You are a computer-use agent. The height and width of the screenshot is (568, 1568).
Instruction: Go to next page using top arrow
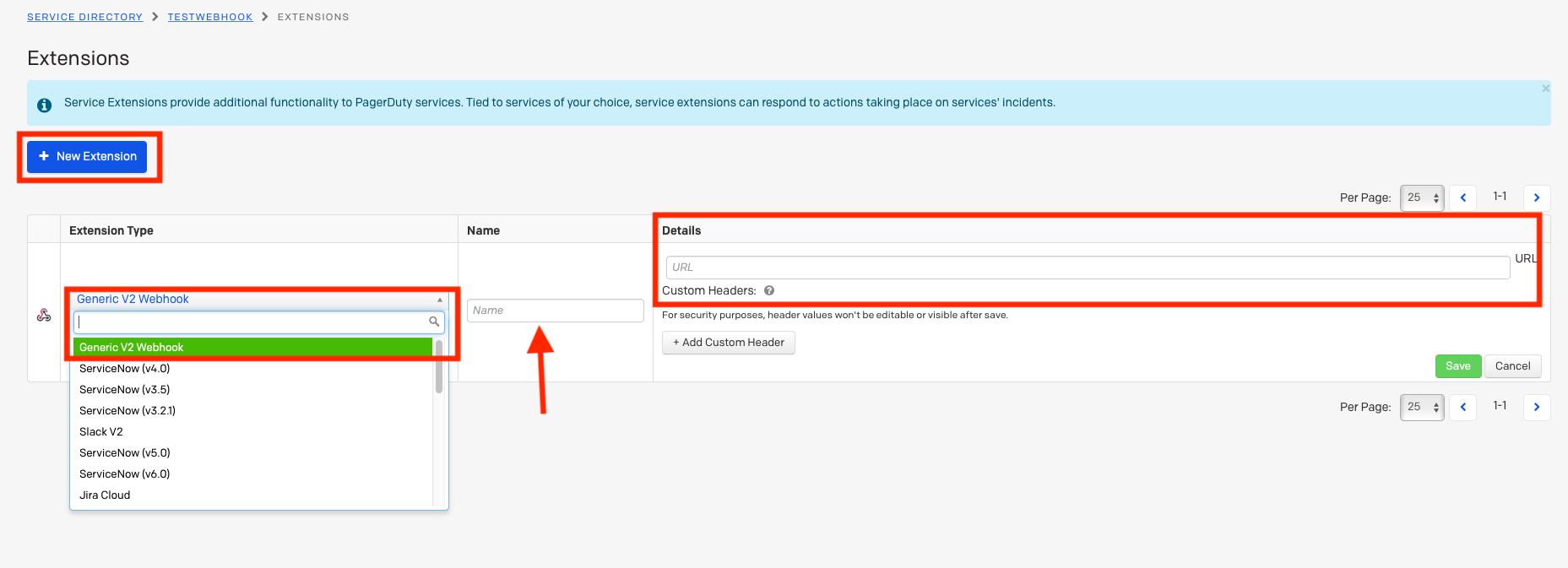(x=1537, y=197)
